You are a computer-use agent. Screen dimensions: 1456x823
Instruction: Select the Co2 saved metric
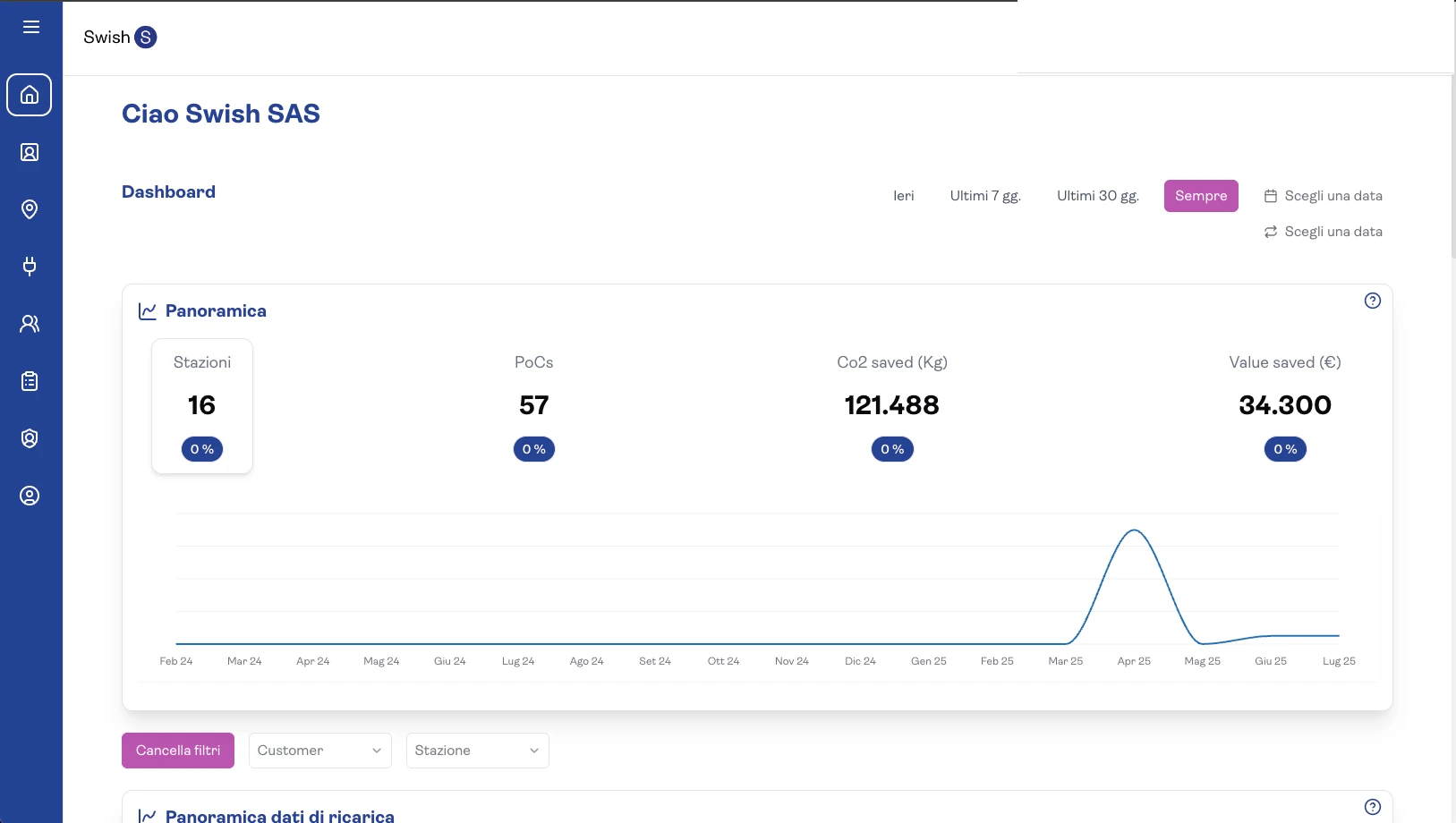pos(891,406)
